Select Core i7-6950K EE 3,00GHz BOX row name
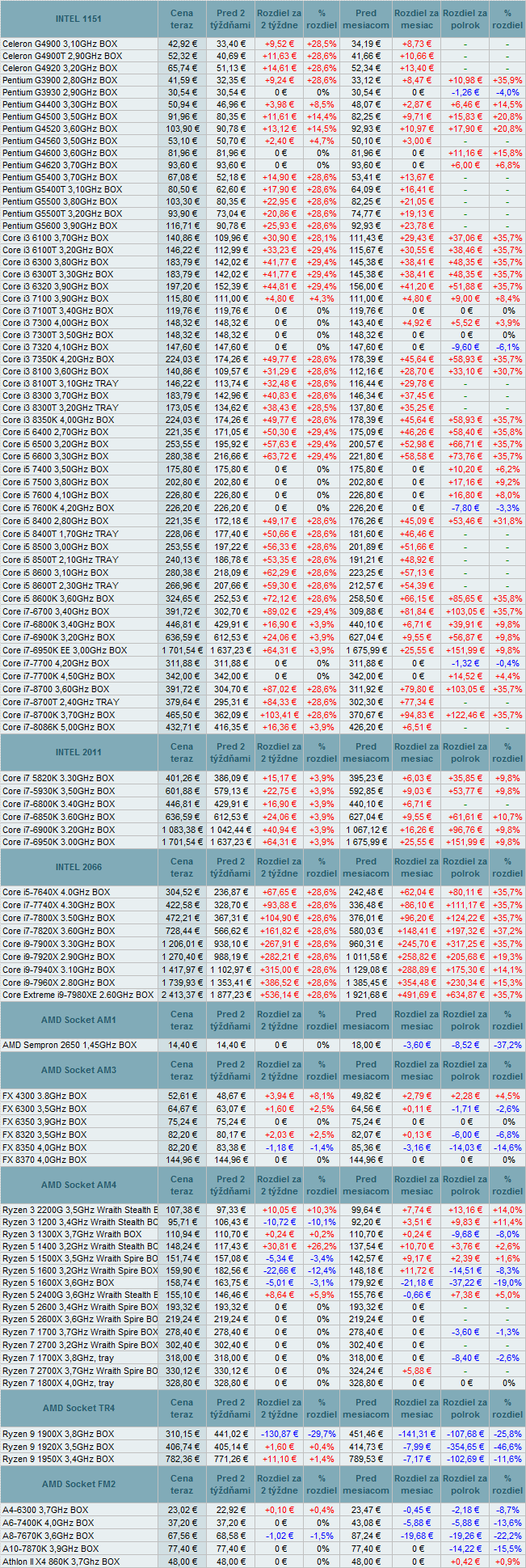 point(65,650)
